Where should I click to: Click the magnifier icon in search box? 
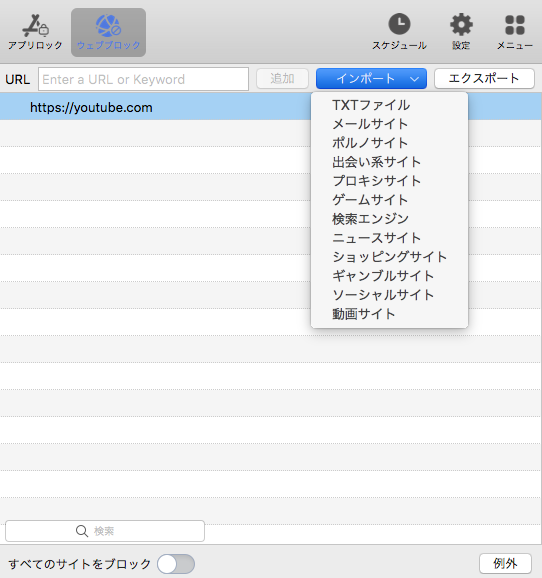(x=82, y=531)
